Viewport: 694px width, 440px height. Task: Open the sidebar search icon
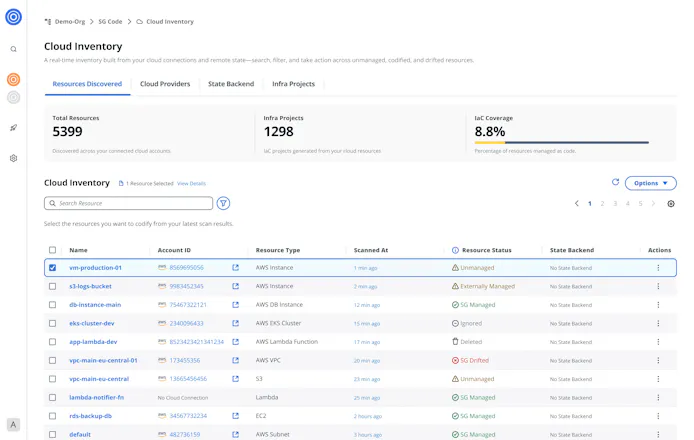13,49
